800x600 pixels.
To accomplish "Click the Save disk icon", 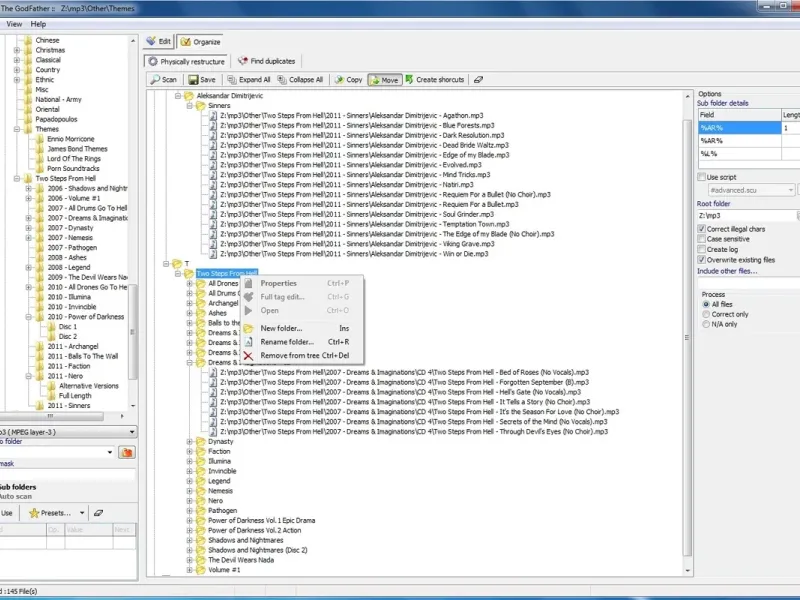I will tap(193, 80).
